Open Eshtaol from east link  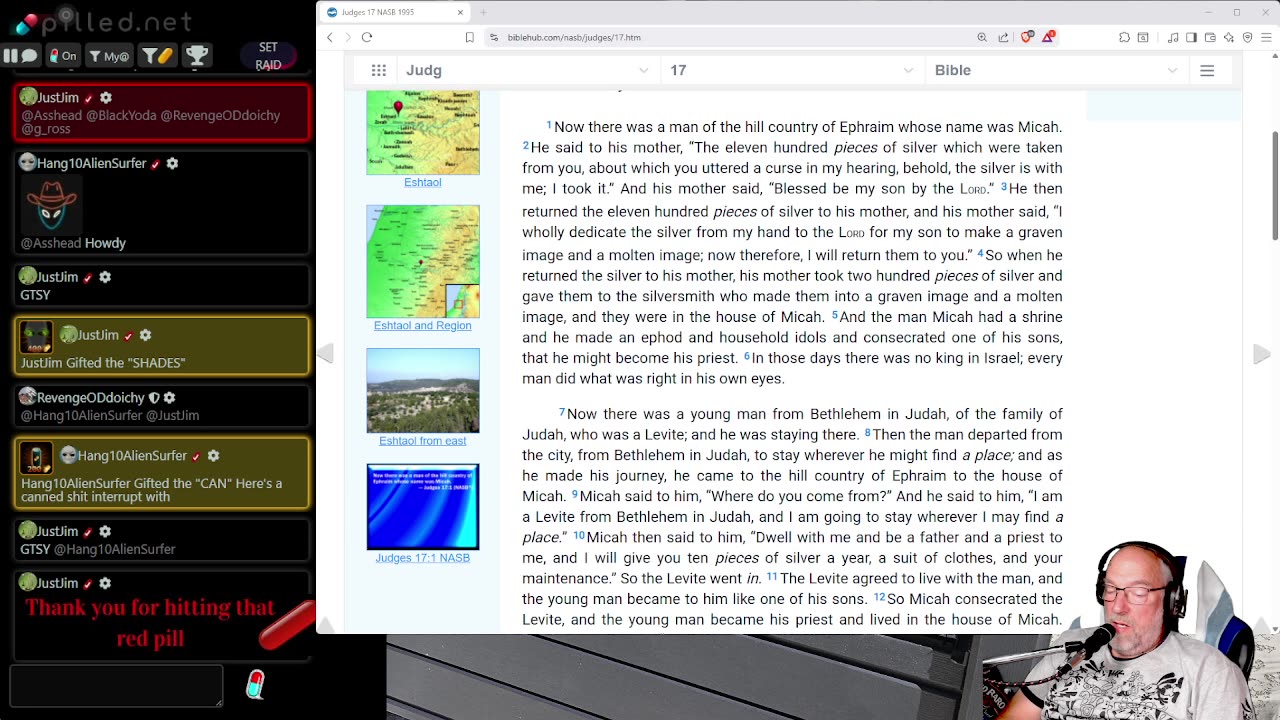click(422, 440)
